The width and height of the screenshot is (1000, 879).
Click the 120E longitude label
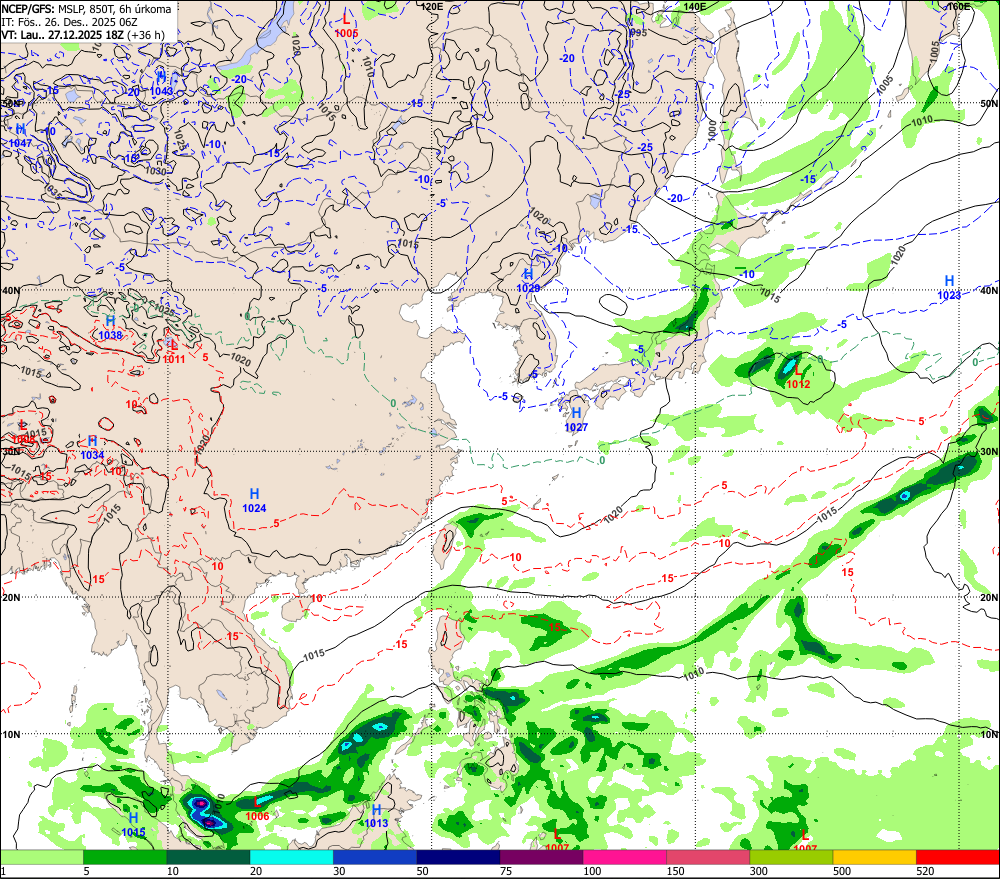pyautogui.click(x=432, y=6)
